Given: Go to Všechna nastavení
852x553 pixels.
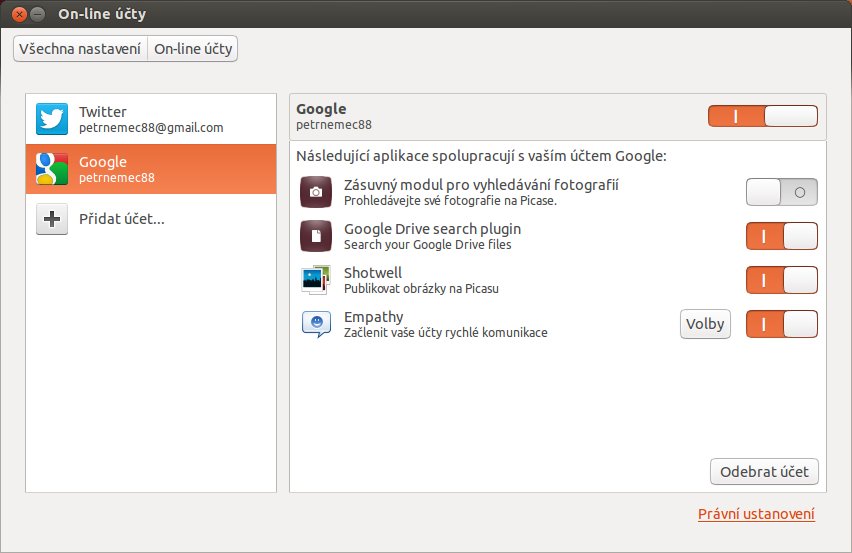Looking at the screenshot, I should pyautogui.click(x=80, y=49).
